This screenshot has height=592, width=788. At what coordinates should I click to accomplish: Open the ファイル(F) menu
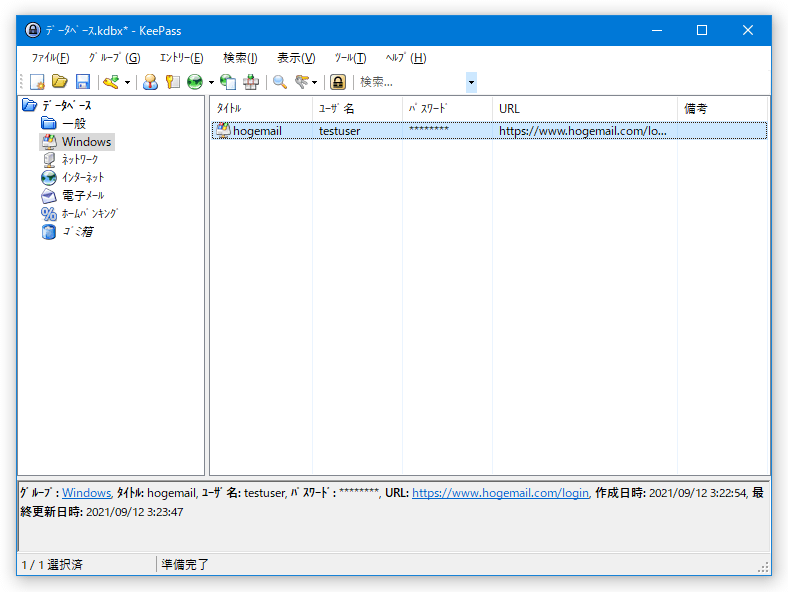pyautogui.click(x=50, y=58)
